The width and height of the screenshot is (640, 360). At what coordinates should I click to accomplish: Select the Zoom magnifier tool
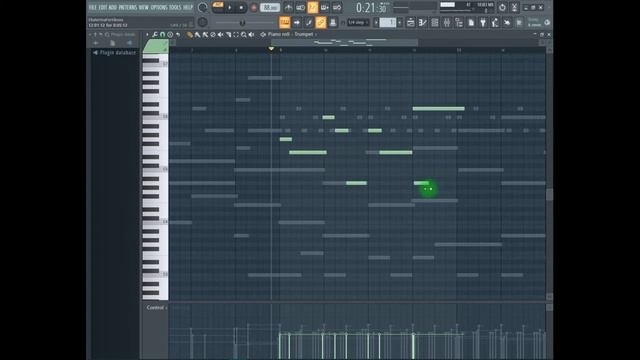[244, 35]
